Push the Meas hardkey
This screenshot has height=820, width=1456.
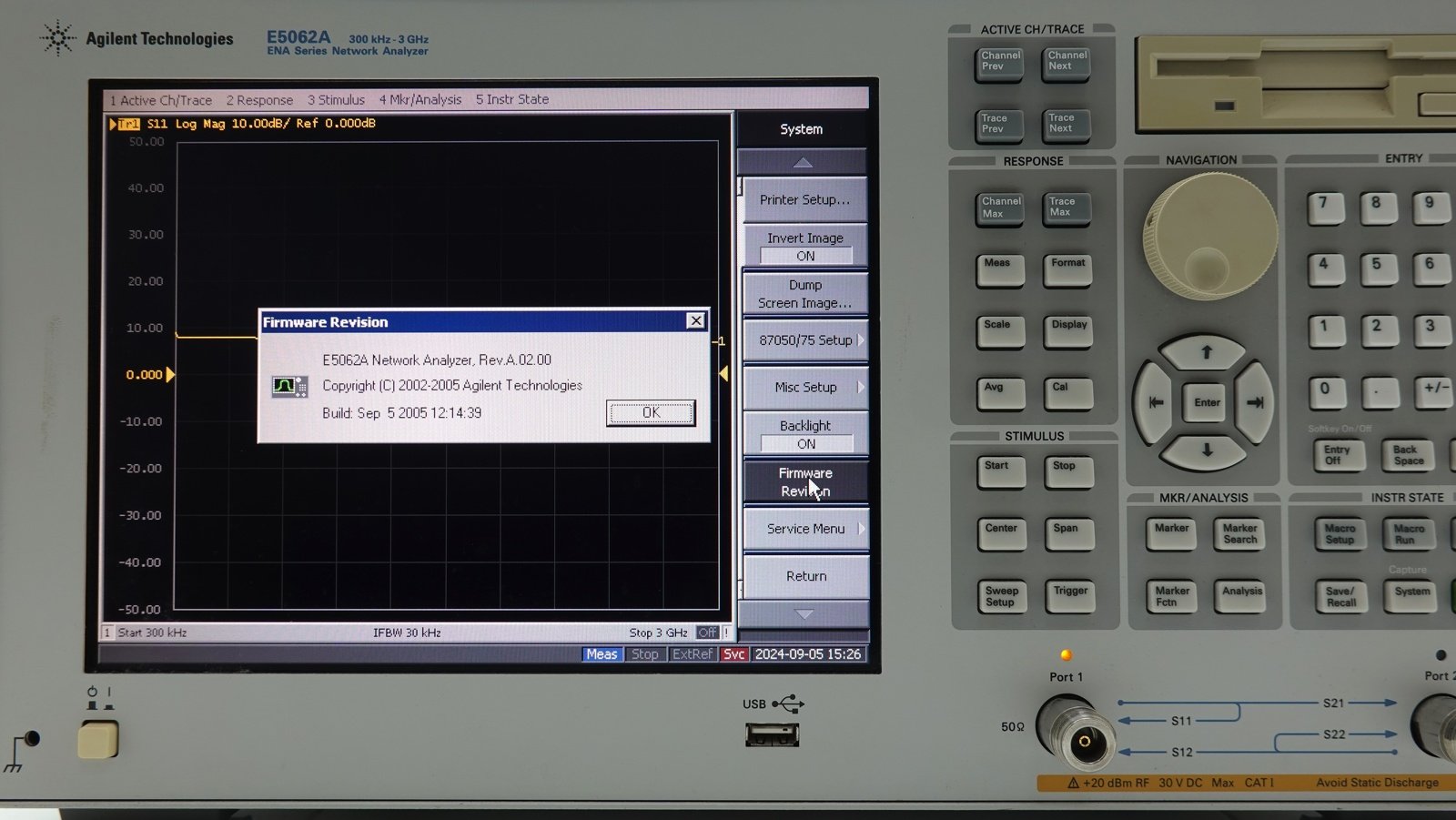[x=1000, y=270]
